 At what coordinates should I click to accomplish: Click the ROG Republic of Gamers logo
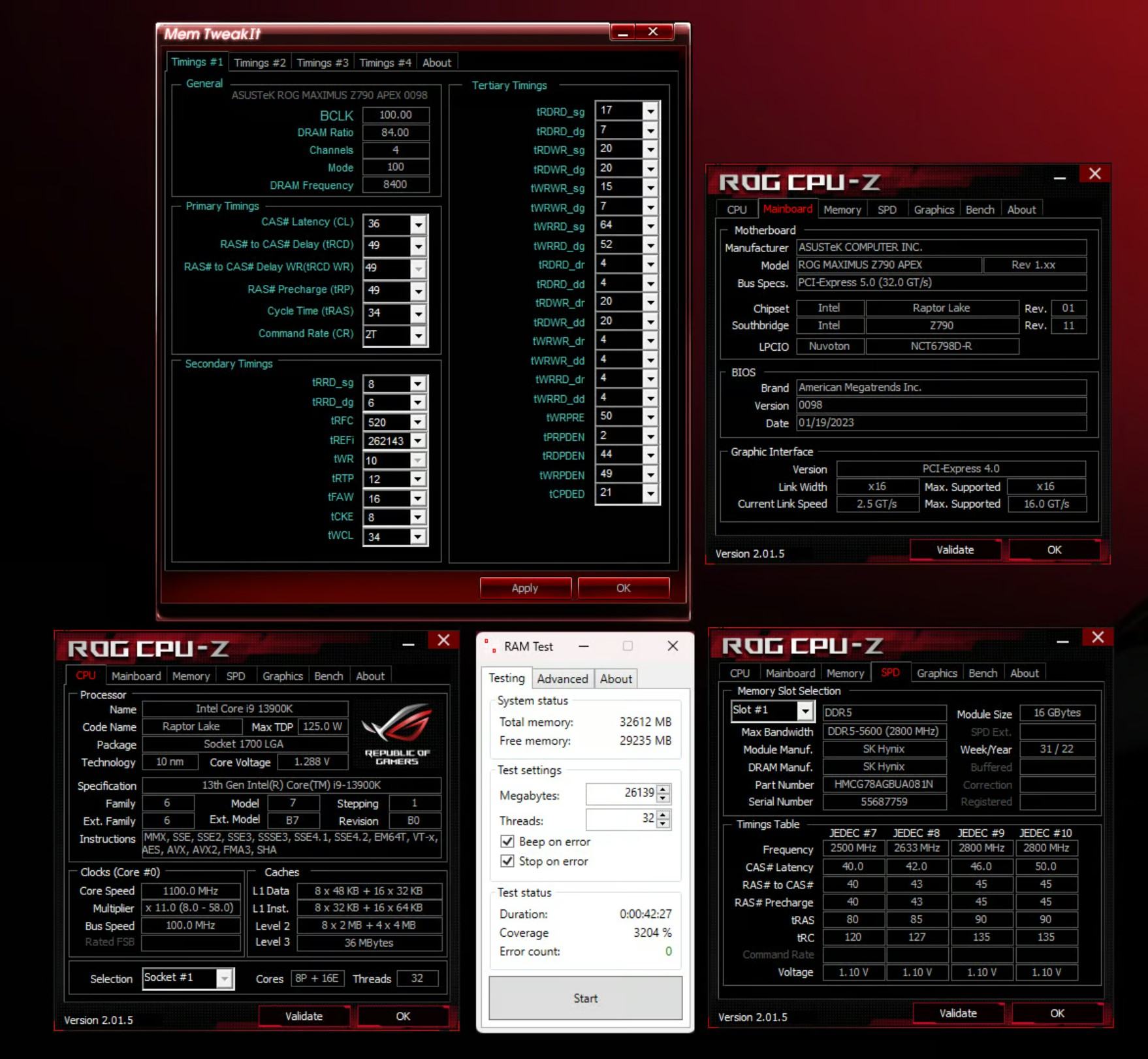point(398,733)
